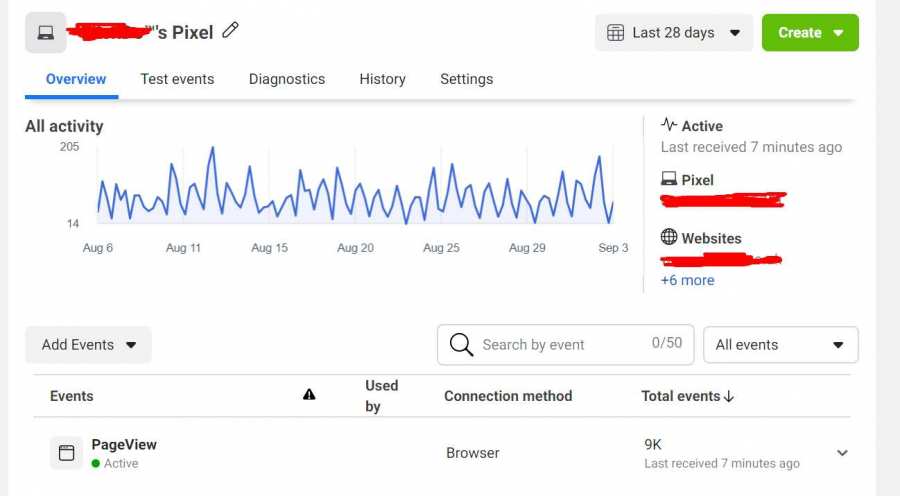Click the calendar icon in date range selector

617,33
